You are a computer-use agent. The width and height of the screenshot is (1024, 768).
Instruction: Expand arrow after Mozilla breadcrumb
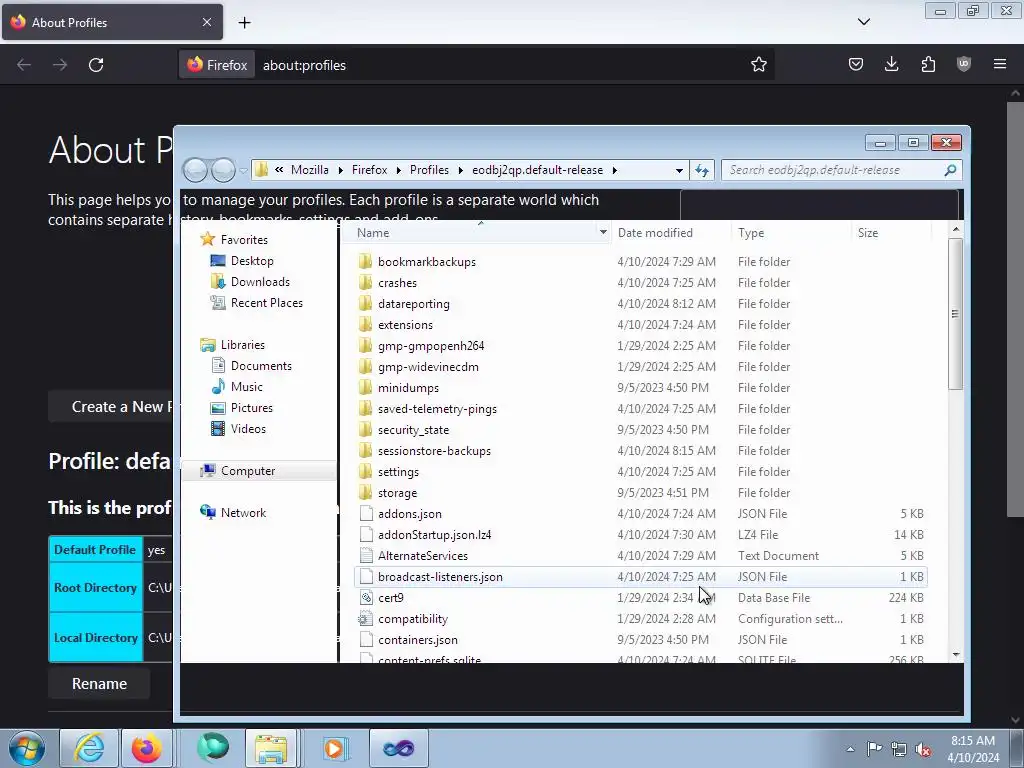pyautogui.click(x=340, y=170)
